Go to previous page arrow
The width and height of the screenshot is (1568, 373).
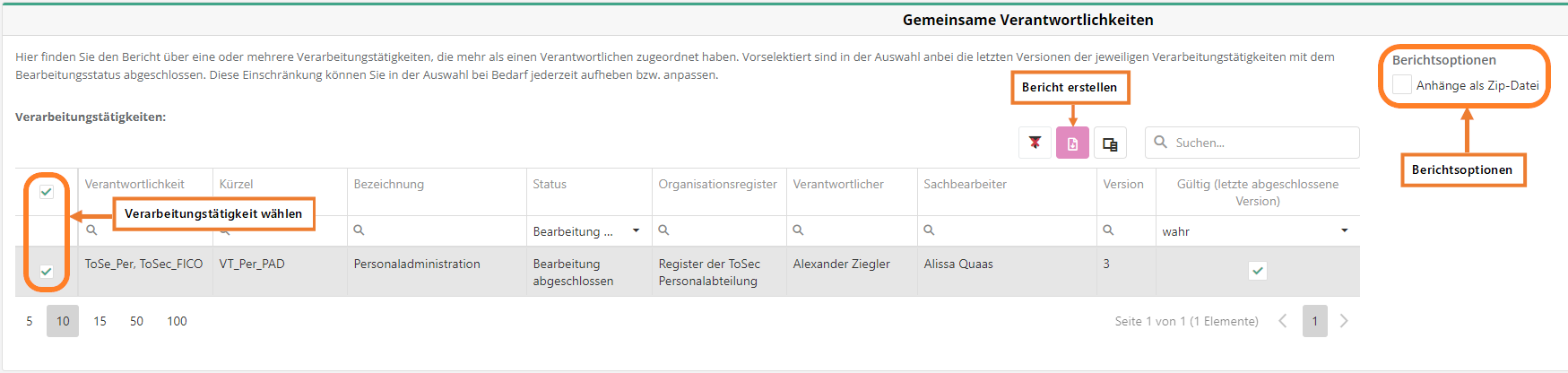pyautogui.click(x=1283, y=321)
